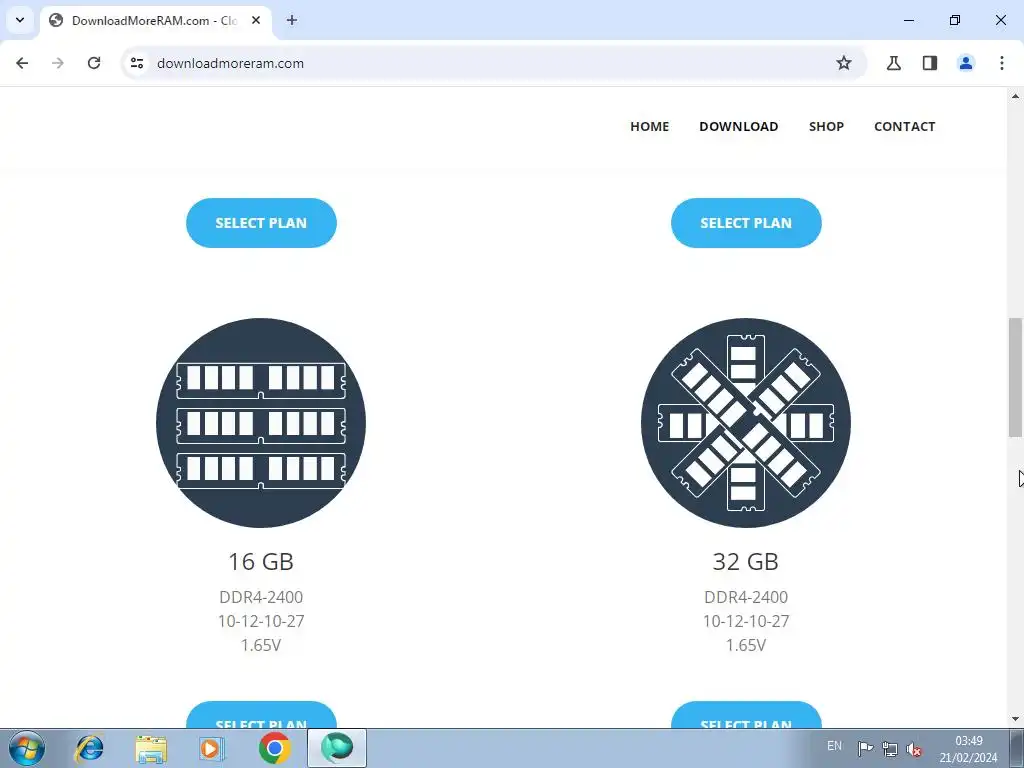Click the 32 GB crossed RAM icon
The height and width of the screenshot is (768, 1024).
pos(746,423)
